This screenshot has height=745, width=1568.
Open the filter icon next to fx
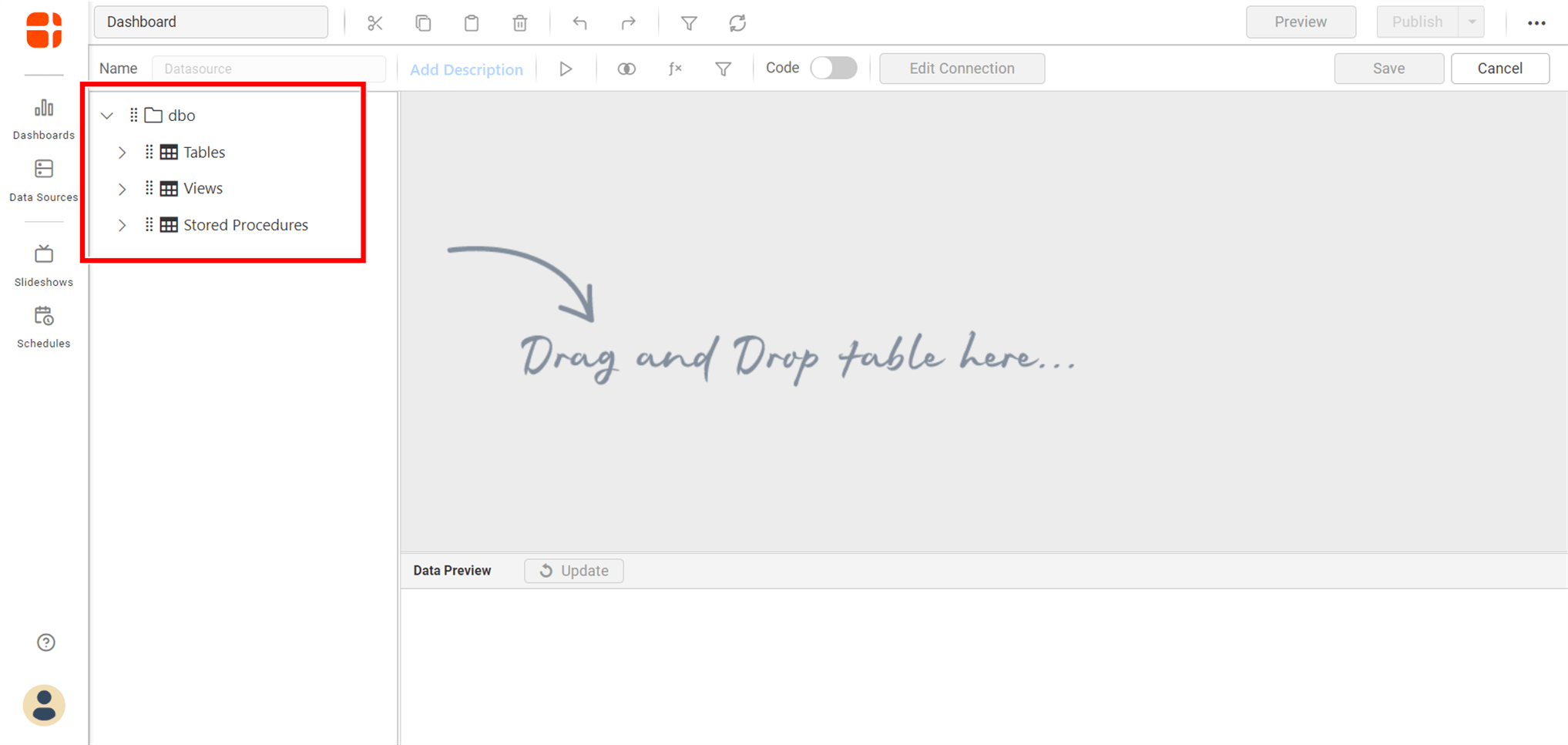[x=723, y=69]
